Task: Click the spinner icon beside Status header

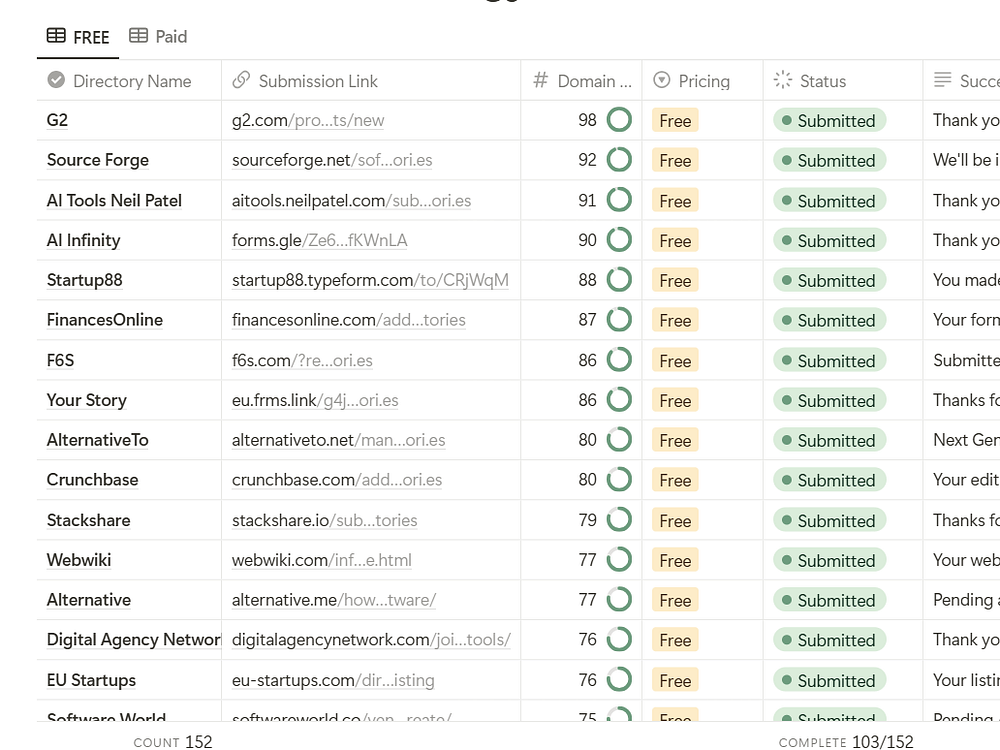Action: 783,81
